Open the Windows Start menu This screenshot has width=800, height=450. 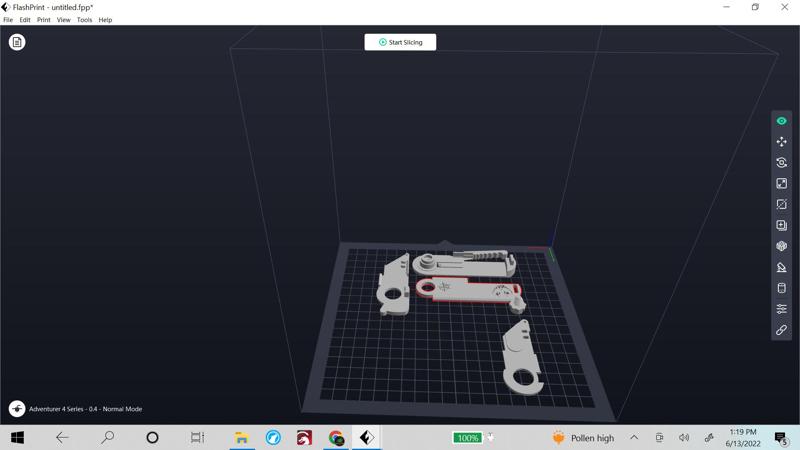pos(17,438)
